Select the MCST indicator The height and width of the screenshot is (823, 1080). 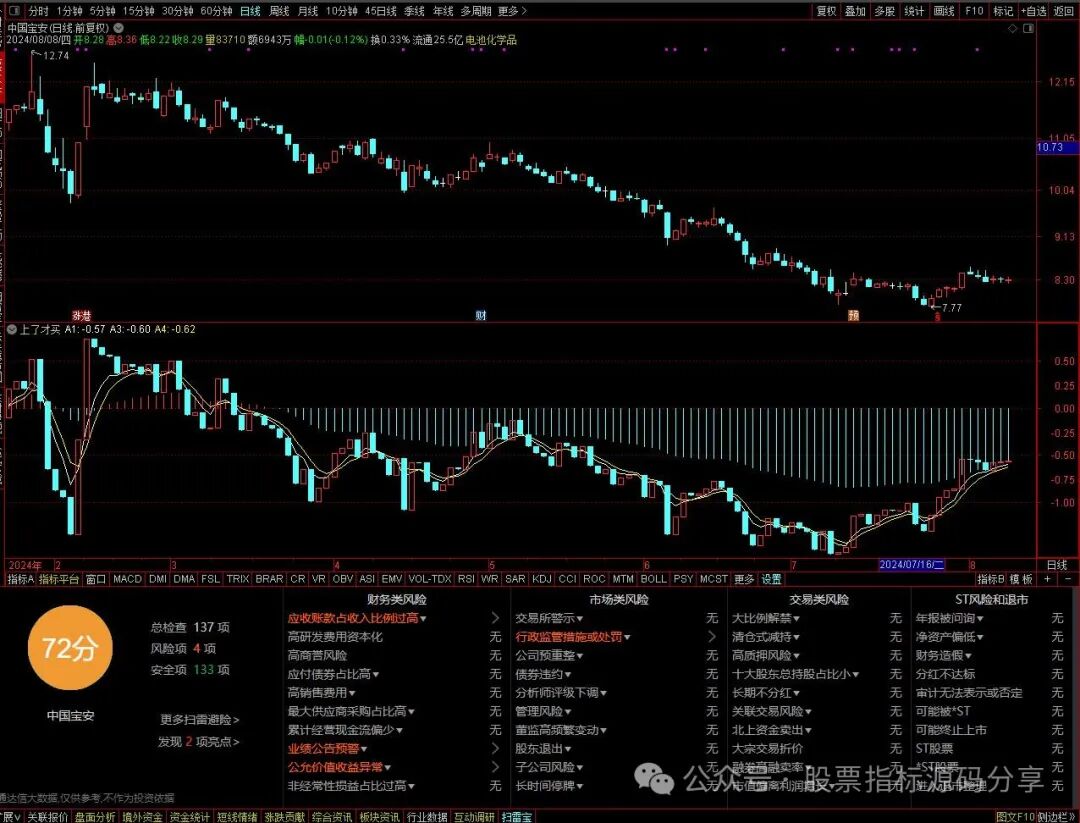pos(714,579)
